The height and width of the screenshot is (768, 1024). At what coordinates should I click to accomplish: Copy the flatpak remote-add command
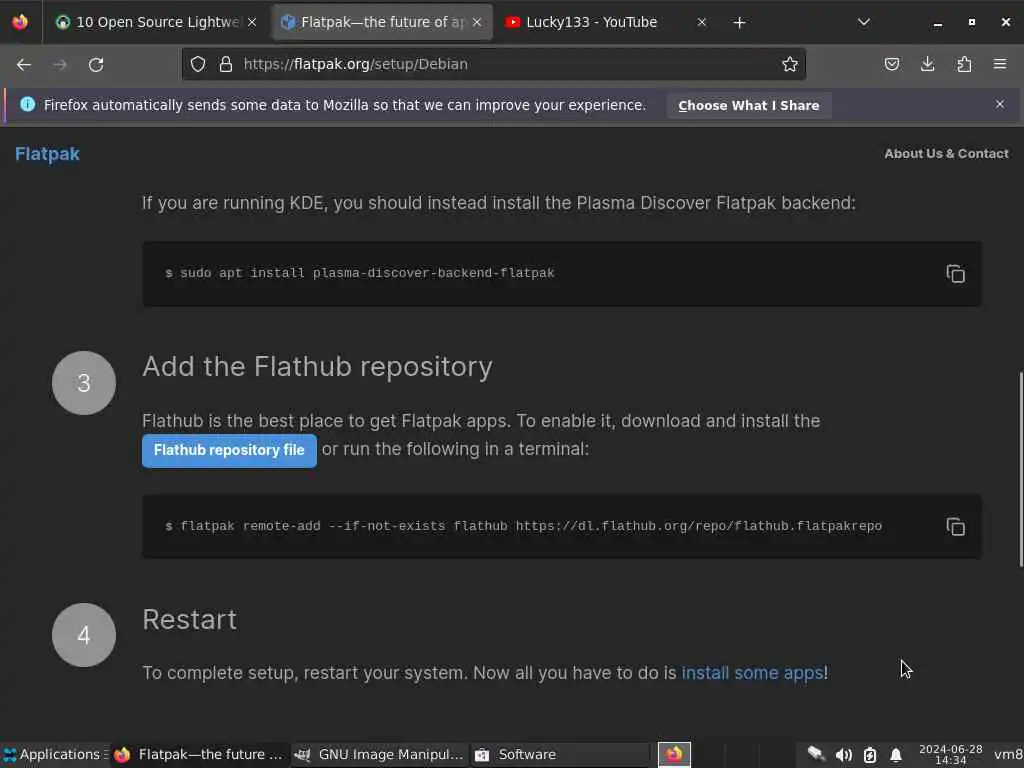955,526
